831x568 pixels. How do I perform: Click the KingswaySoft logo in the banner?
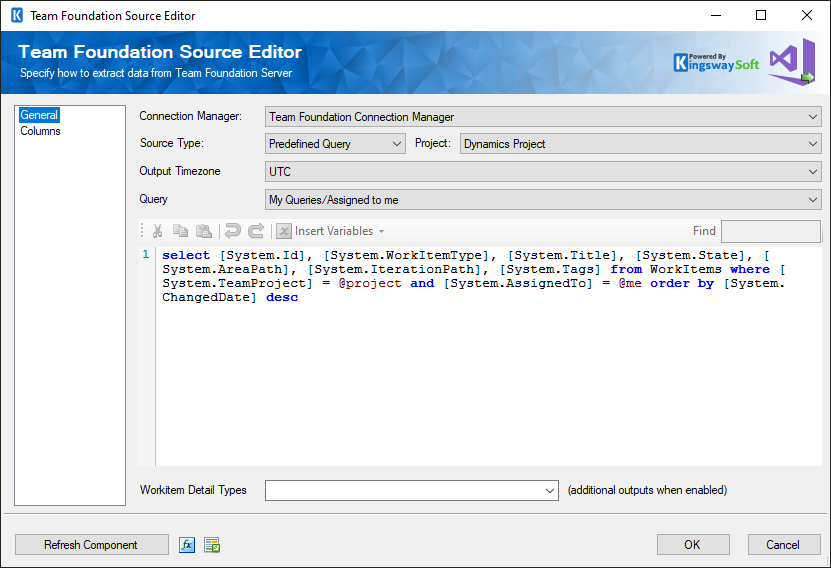click(x=716, y=63)
